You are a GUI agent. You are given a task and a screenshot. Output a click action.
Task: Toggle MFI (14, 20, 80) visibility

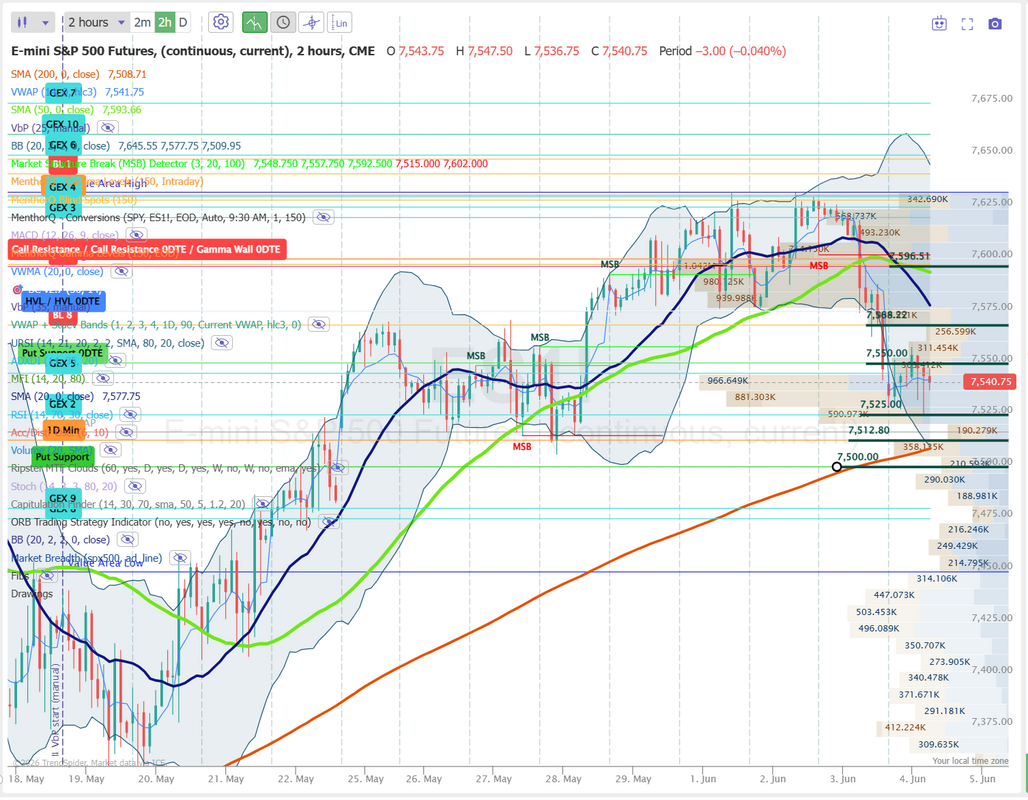coord(102,378)
